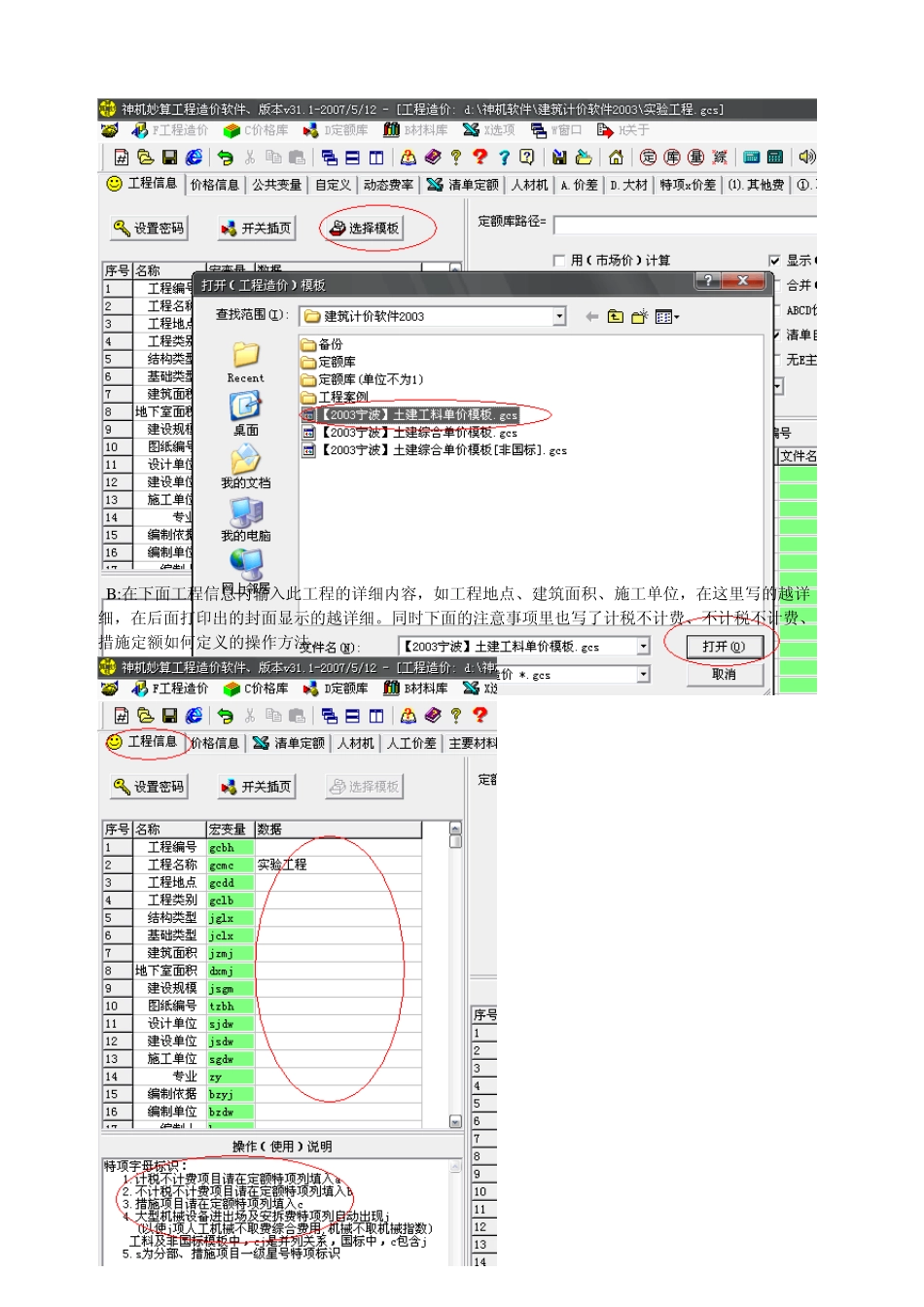Screen dimensions: 924x1307
Task: Select 【2003宁波】土建工料单价模板.gcs file
Action: pyautogui.click(x=410, y=415)
